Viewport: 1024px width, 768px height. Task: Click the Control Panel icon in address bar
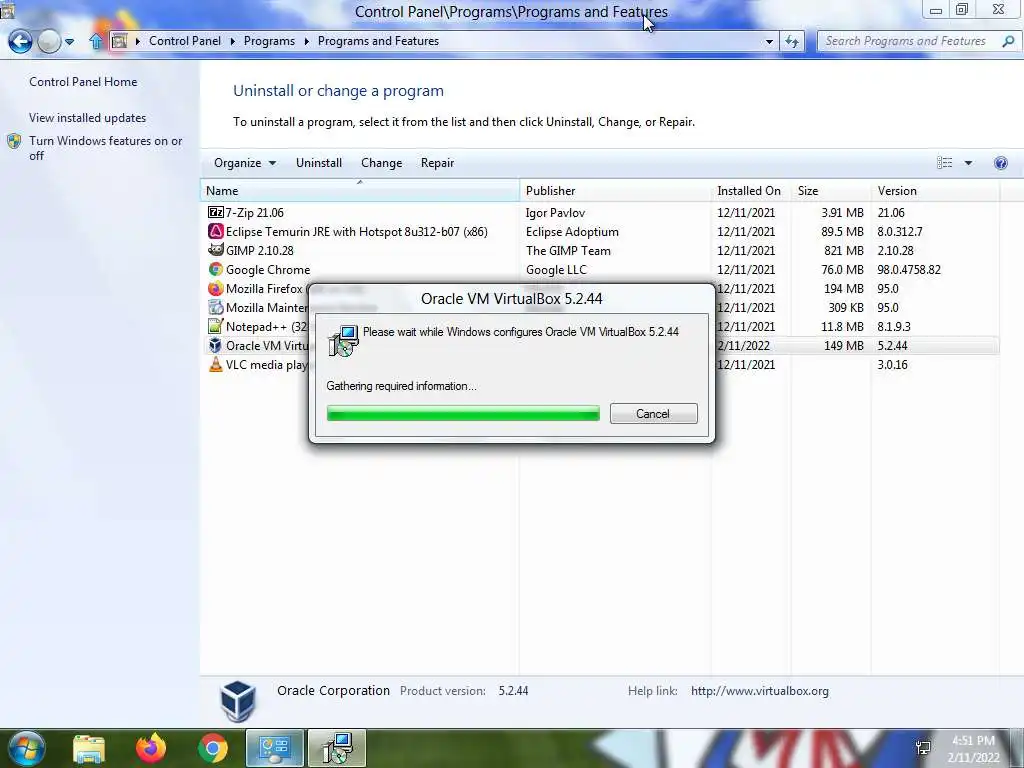point(120,41)
